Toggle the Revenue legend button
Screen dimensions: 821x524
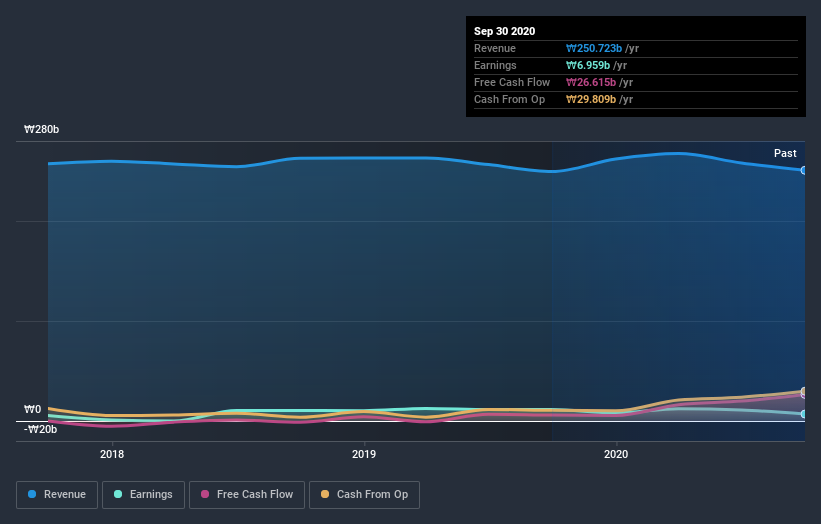pos(57,495)
